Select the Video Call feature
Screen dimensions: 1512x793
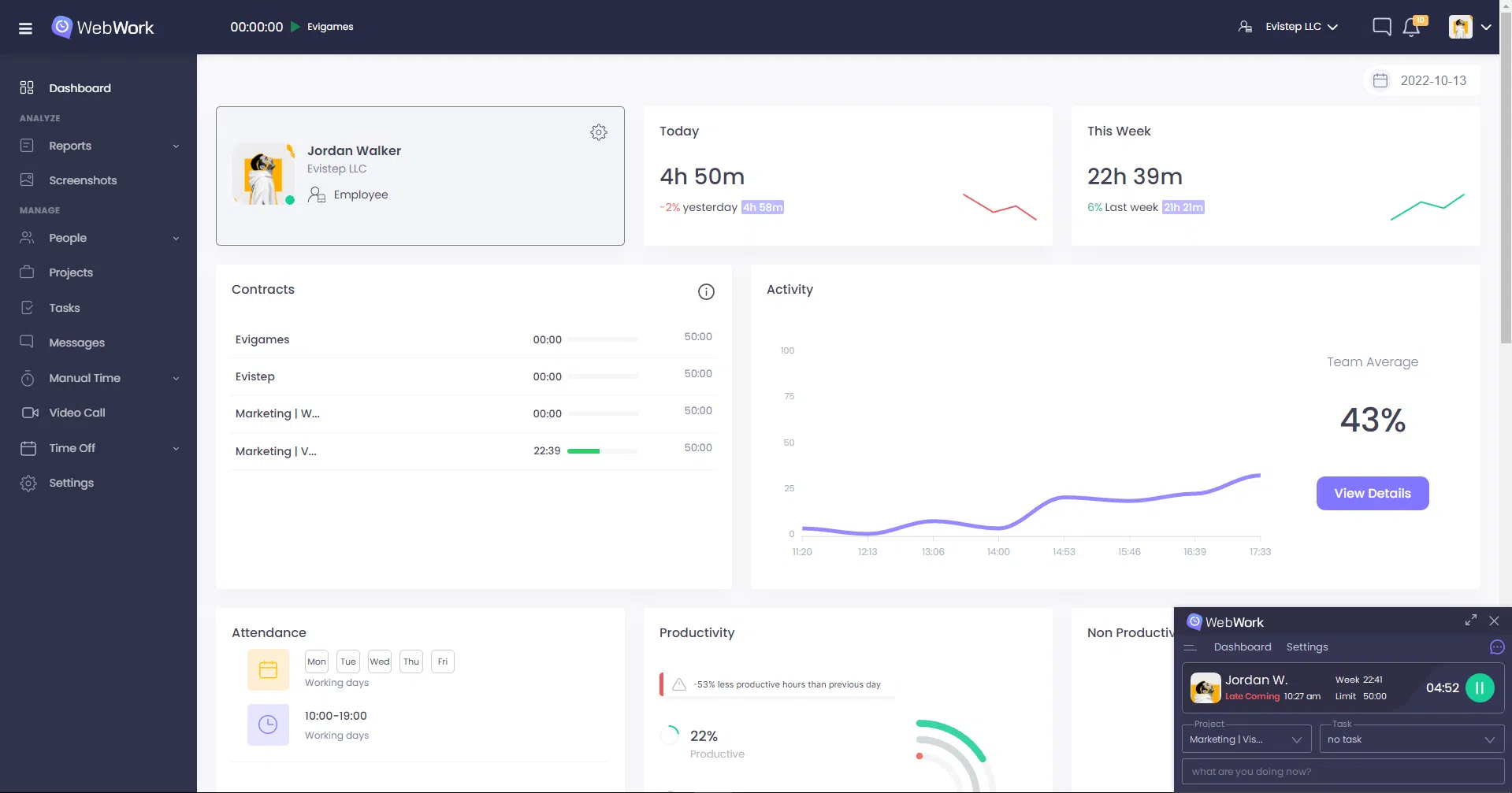[x=76, y=412]
